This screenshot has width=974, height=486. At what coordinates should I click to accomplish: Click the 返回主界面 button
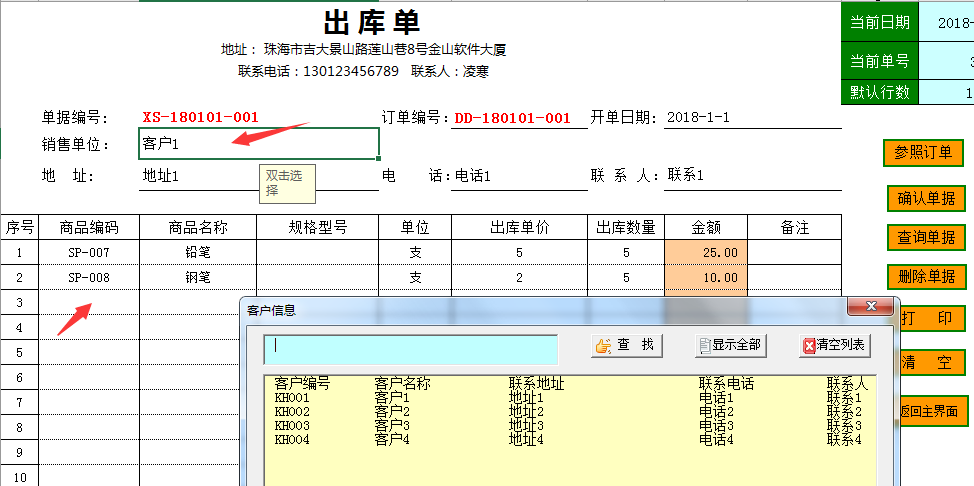click(934, 411)
